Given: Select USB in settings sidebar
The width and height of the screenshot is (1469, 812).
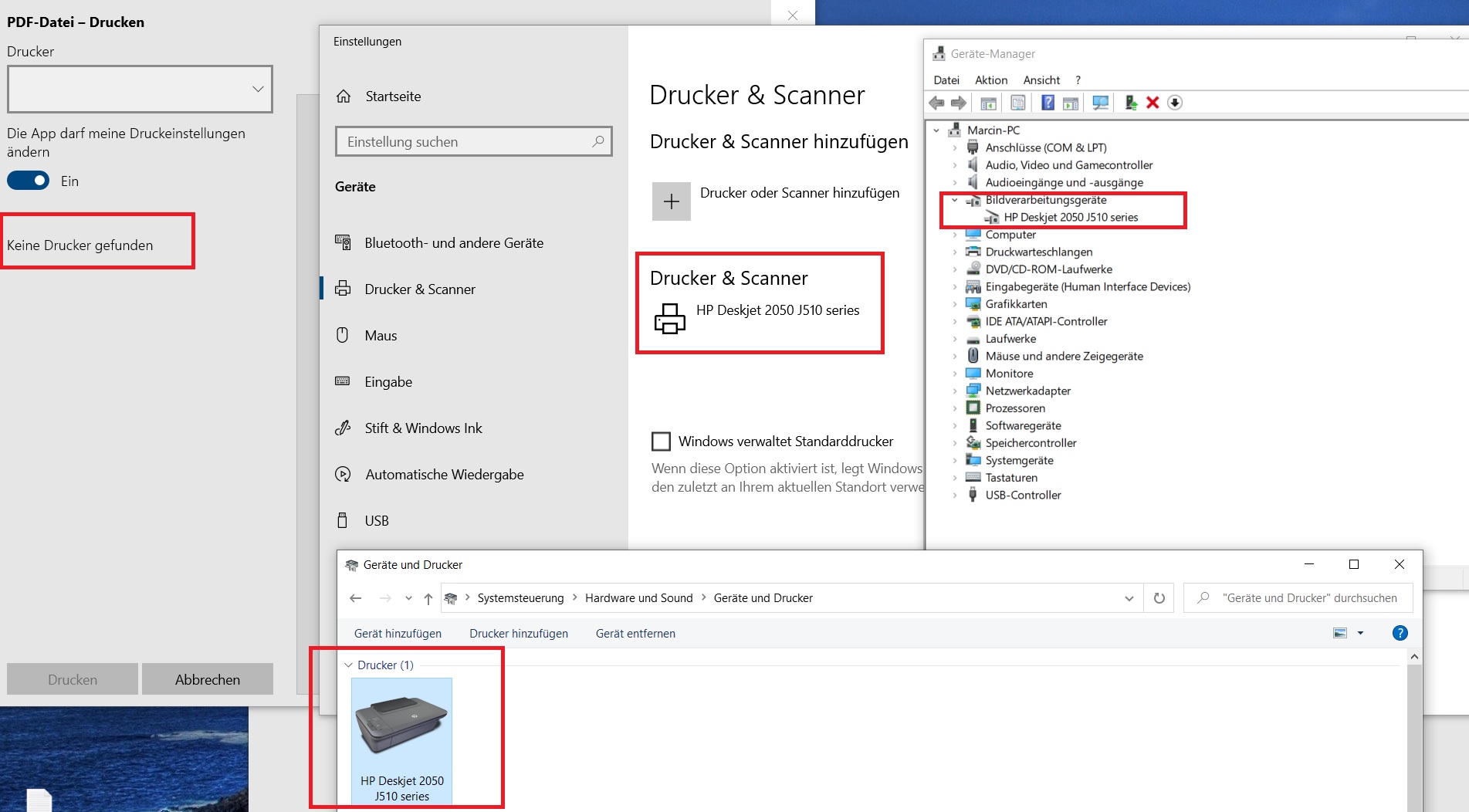Looking at the screenshot, I should 474,521.
